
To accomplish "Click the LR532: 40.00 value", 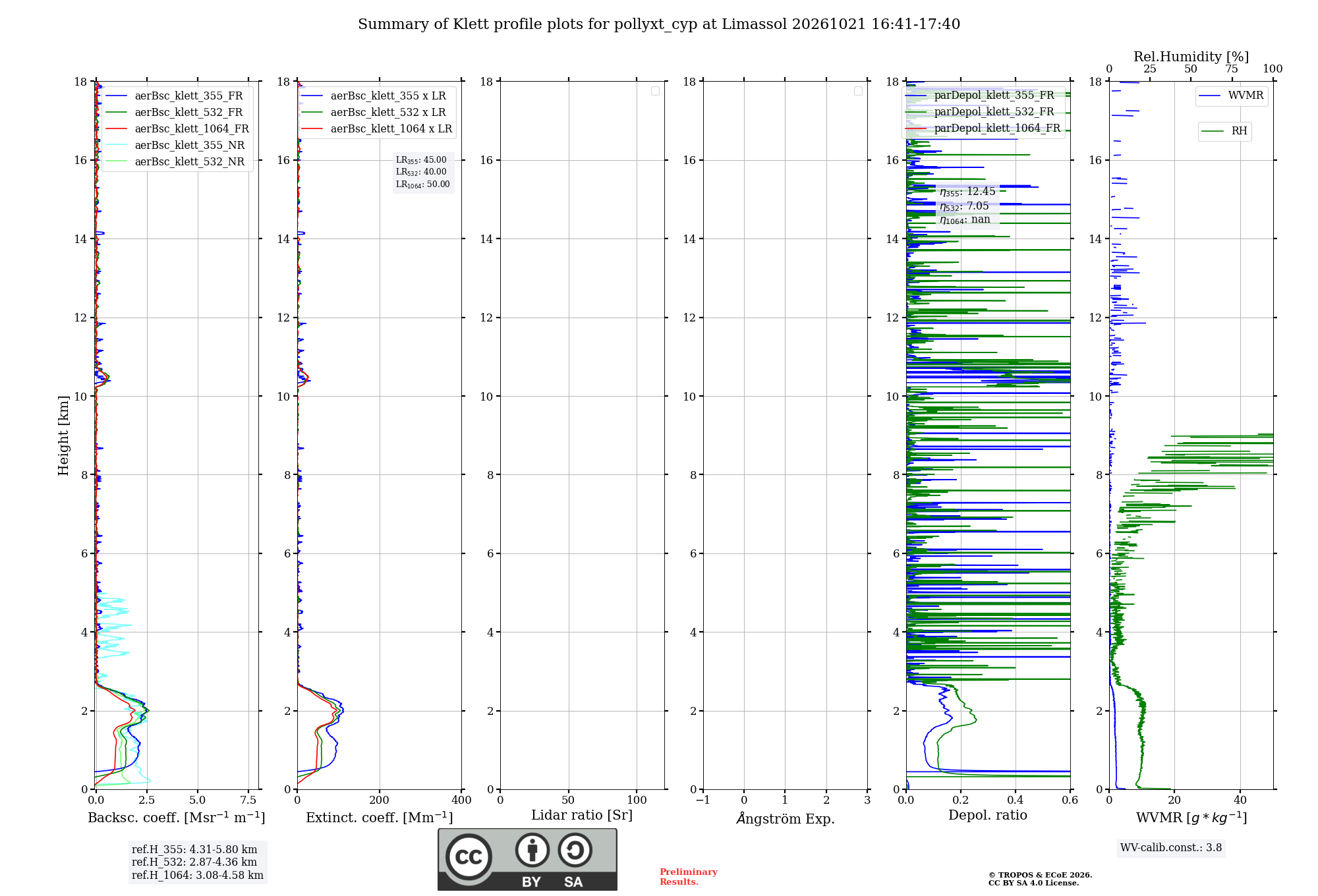I will coord(421,172).
